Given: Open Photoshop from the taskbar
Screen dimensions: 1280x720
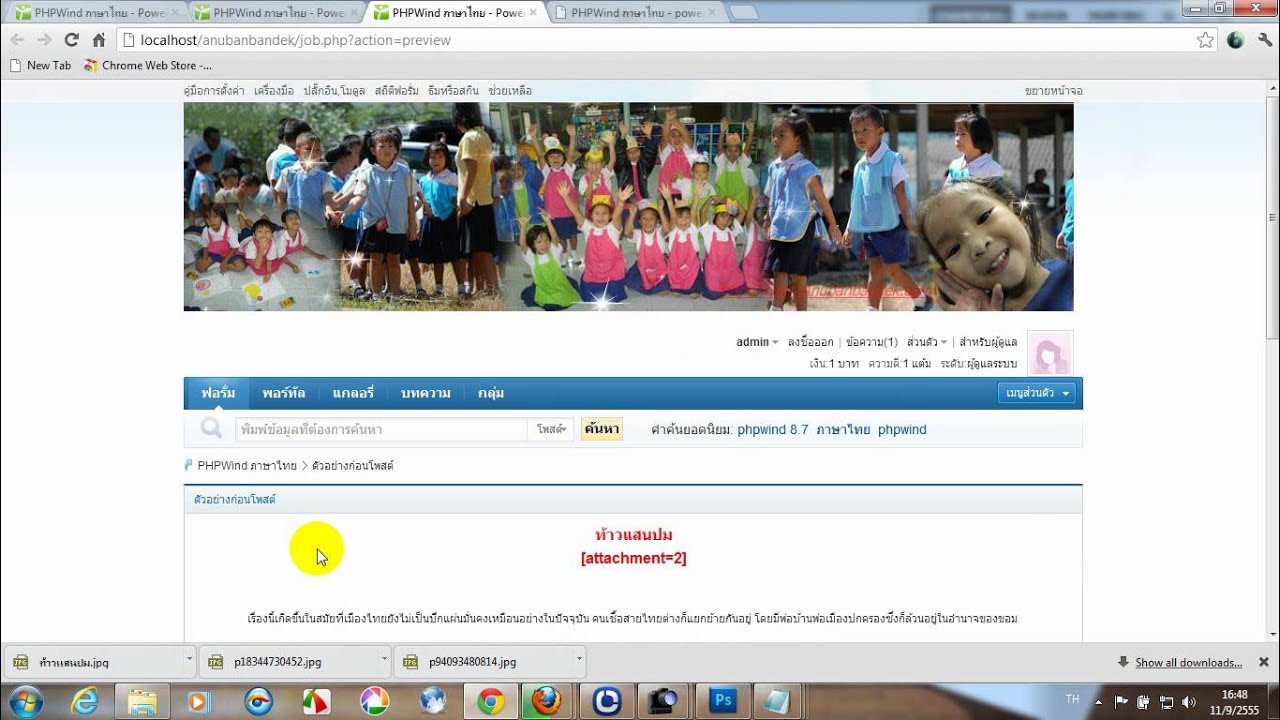Looking at the screenshot, I should pyautogui.click(x=722, y=701).
